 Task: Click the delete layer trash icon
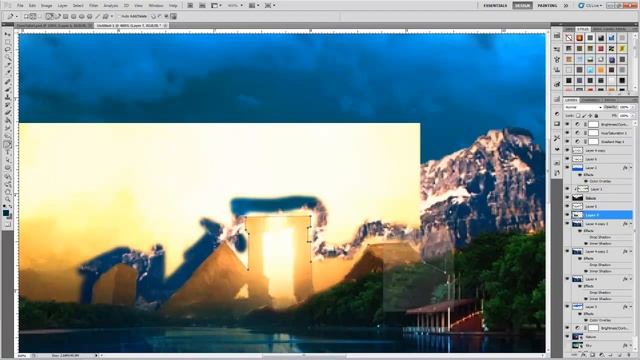(x=629, y=355)
